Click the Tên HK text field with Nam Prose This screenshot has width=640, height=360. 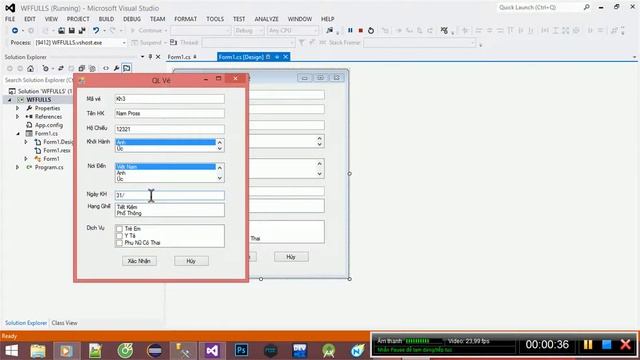coord(169,113)
